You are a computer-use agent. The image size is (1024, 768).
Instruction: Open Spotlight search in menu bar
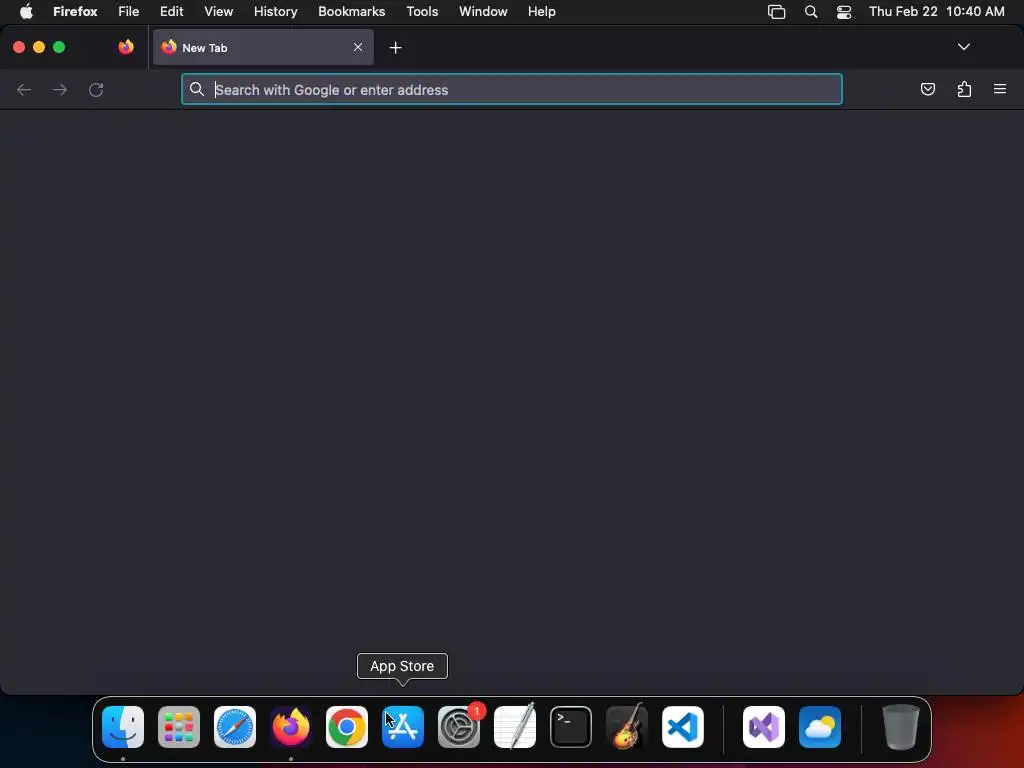(x=810, y=12)
